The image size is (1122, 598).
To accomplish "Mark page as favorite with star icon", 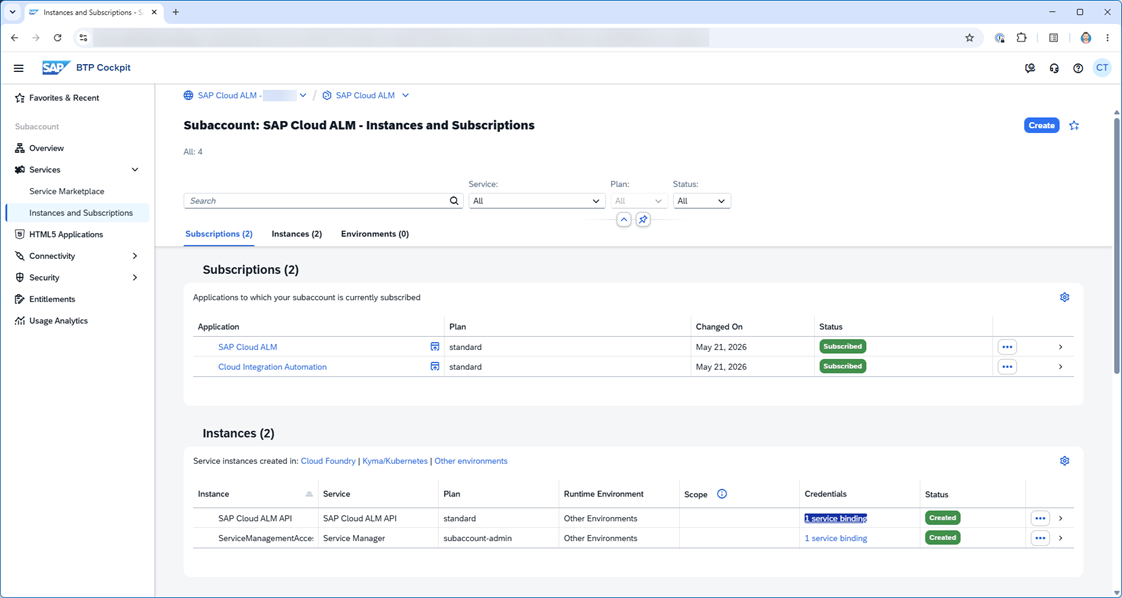I will 1074,125.
